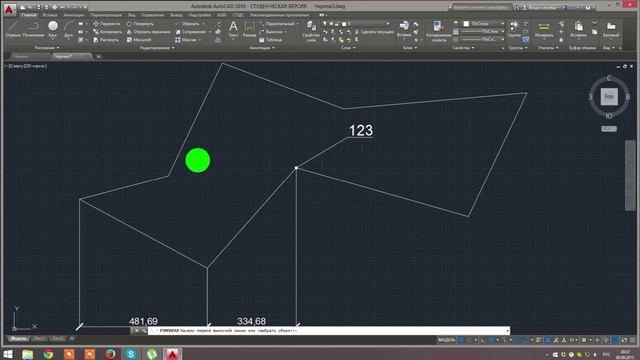Click the Rotate (Повернуть) command

140,24
